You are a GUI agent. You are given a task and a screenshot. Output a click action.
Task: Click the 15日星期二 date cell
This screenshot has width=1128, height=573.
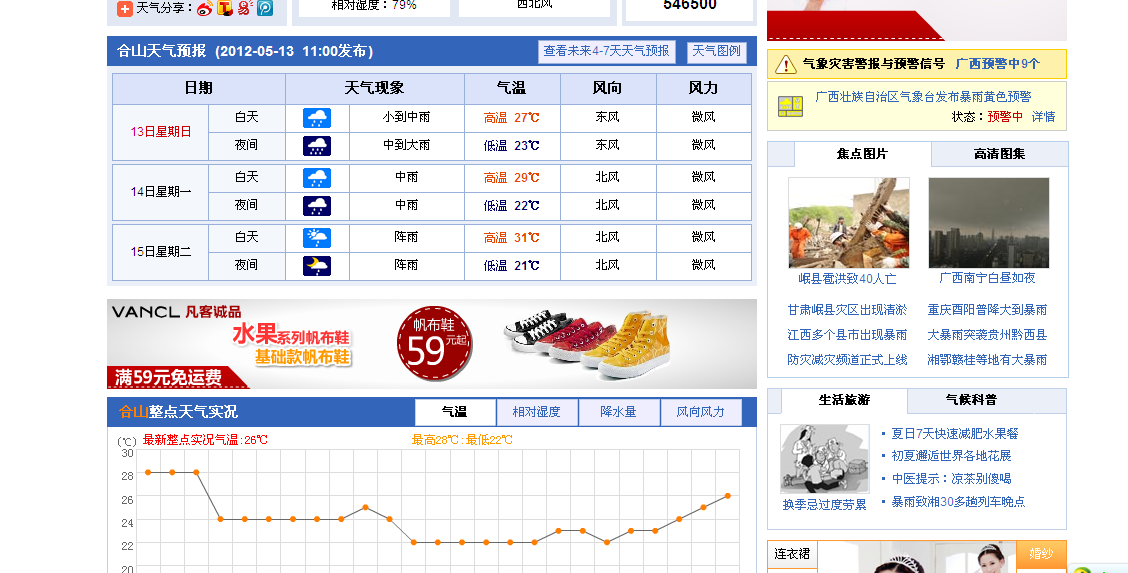click(160, 252)
